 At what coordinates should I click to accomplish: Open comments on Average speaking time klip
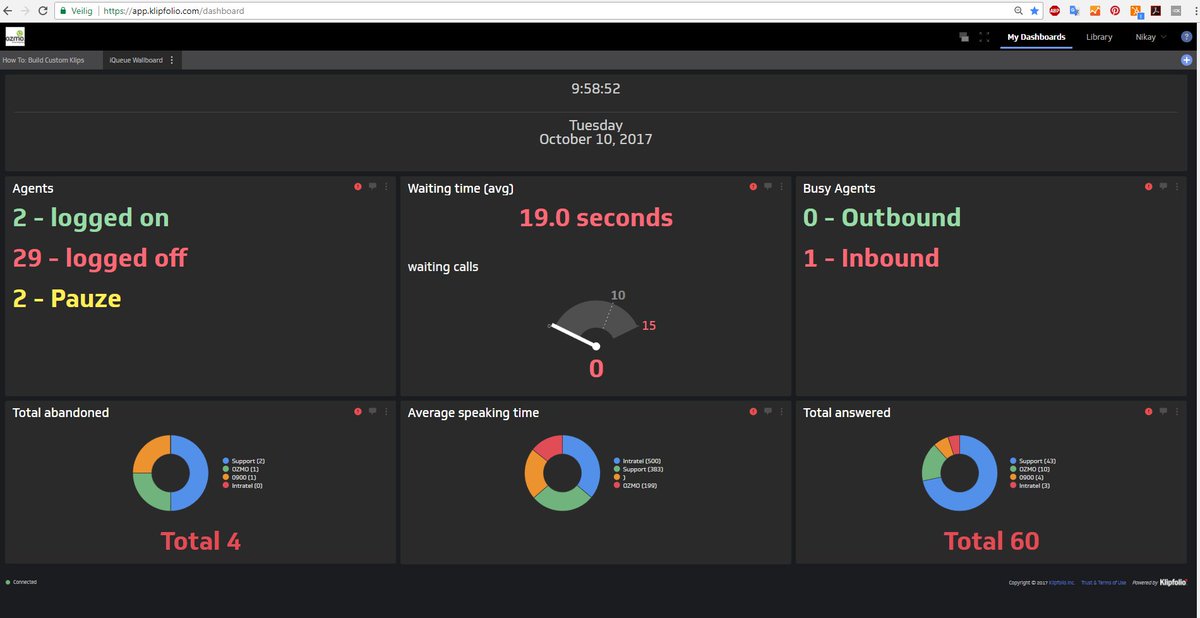pyautogui.click(x=768, y=411)
